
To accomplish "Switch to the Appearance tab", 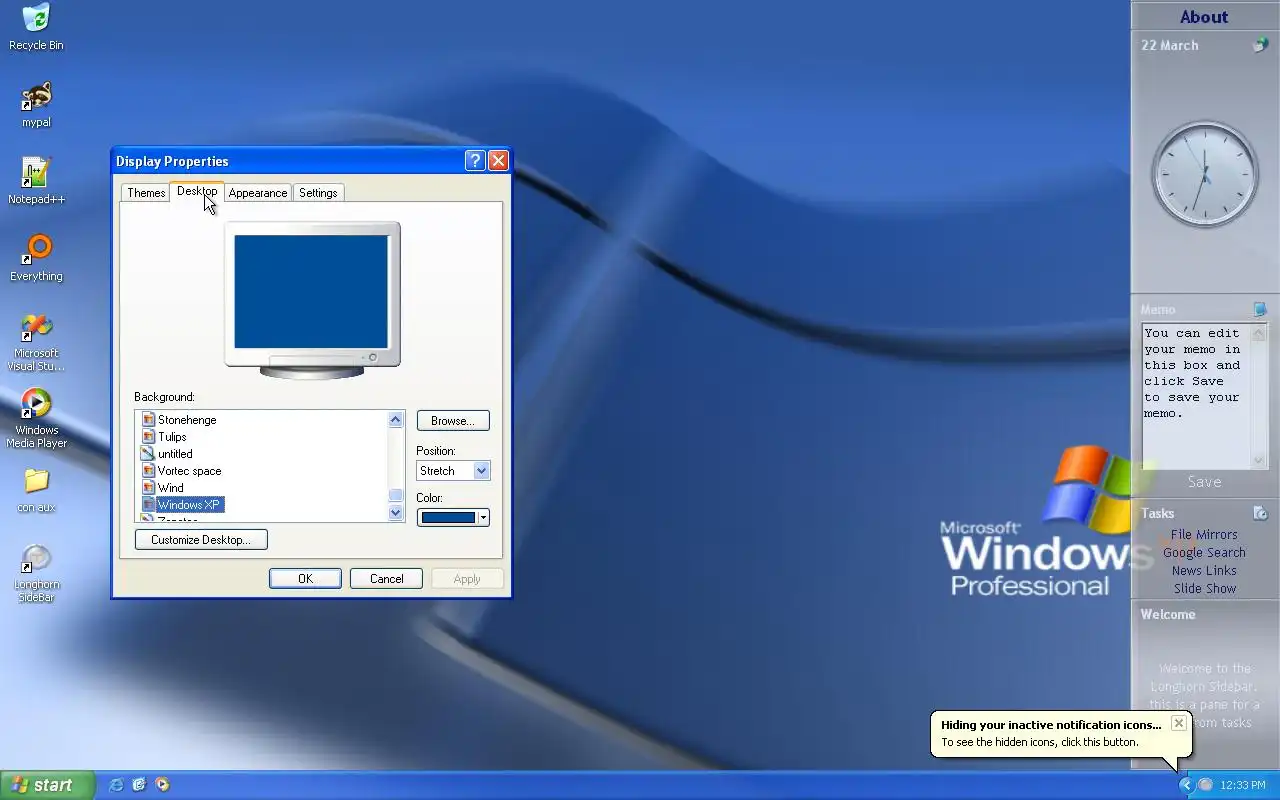I will coord(258,193).
